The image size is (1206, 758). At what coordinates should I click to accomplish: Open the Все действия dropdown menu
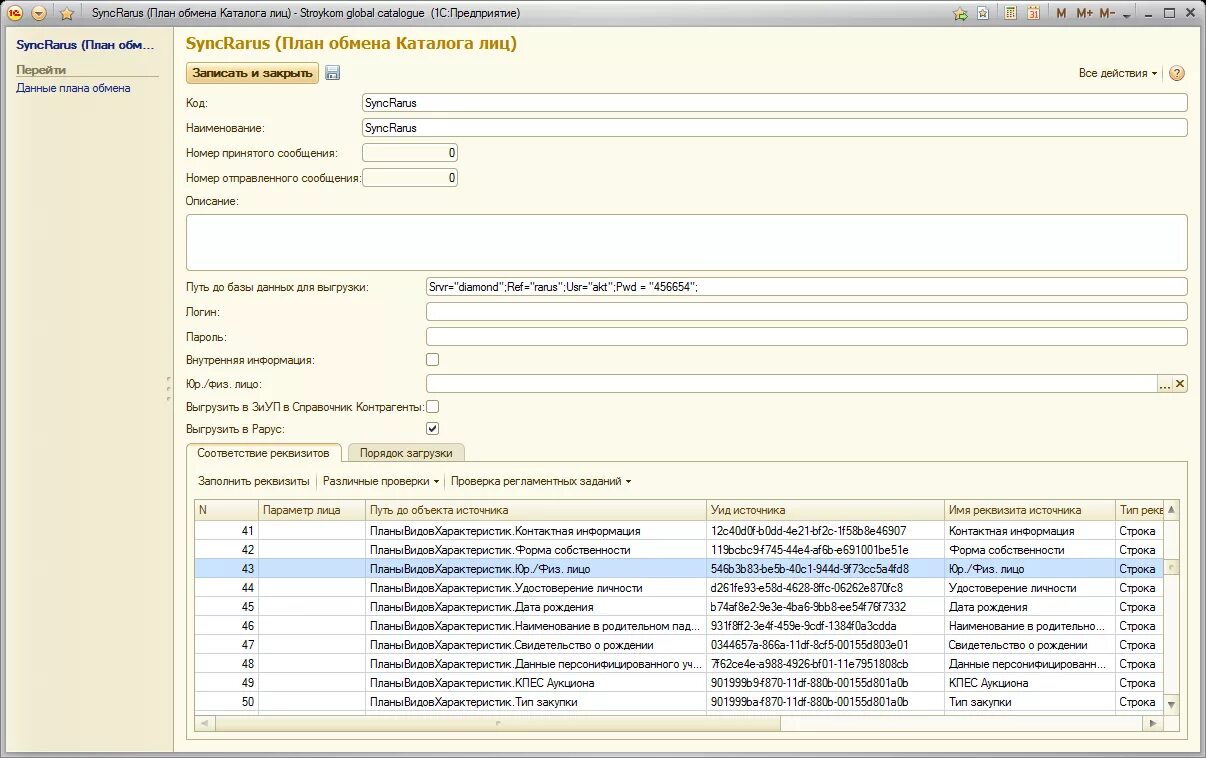(1118, 73)
